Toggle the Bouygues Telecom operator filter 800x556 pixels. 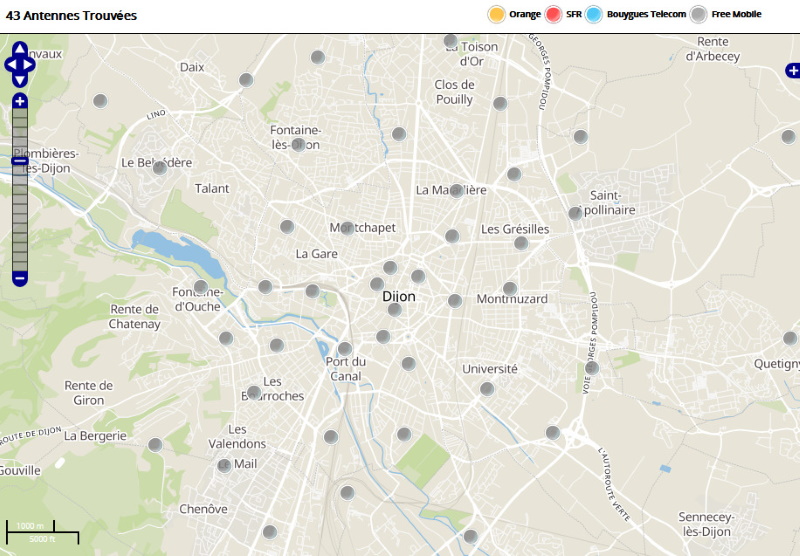pos(595,14)
